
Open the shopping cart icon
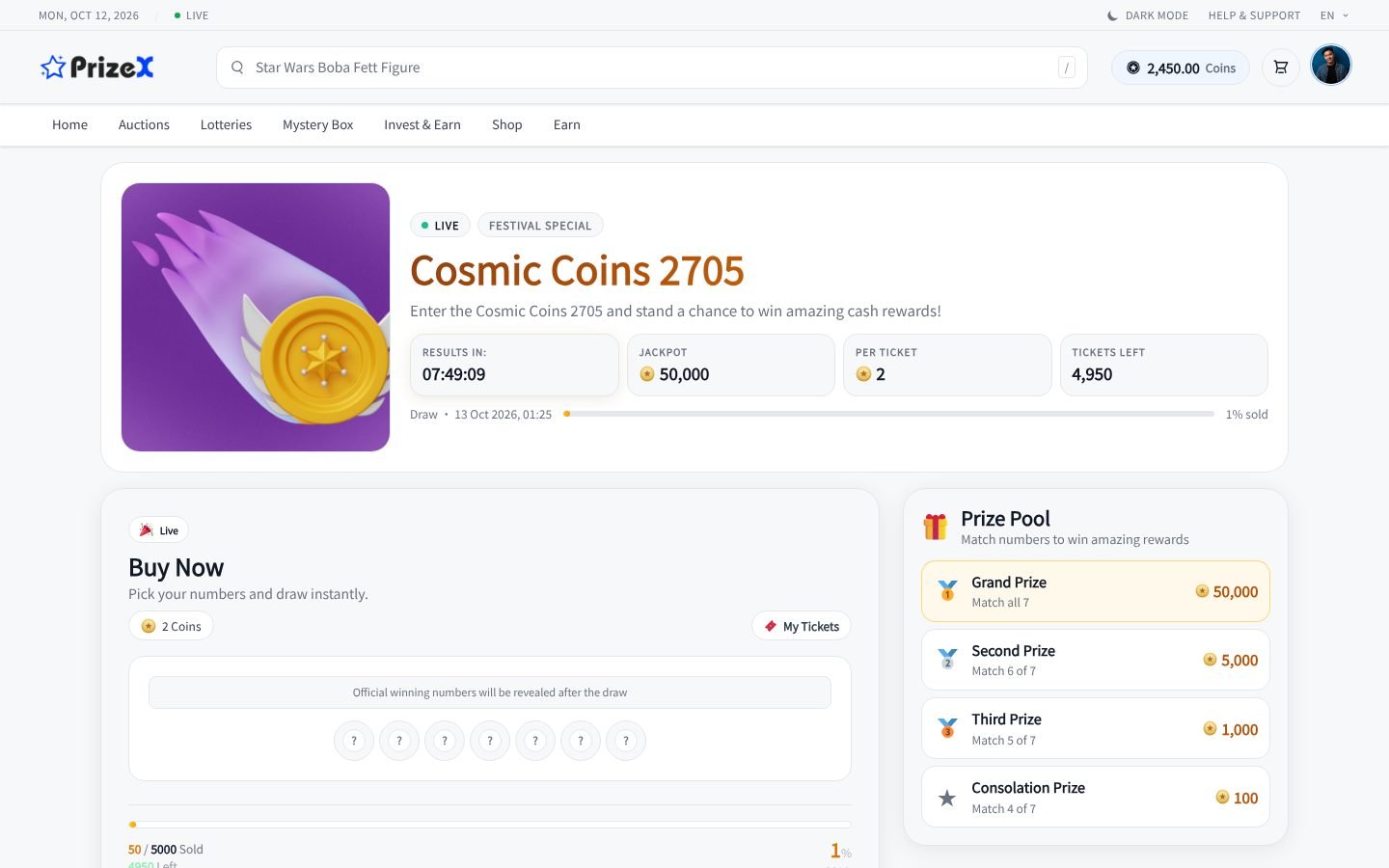pos(1281,68)
